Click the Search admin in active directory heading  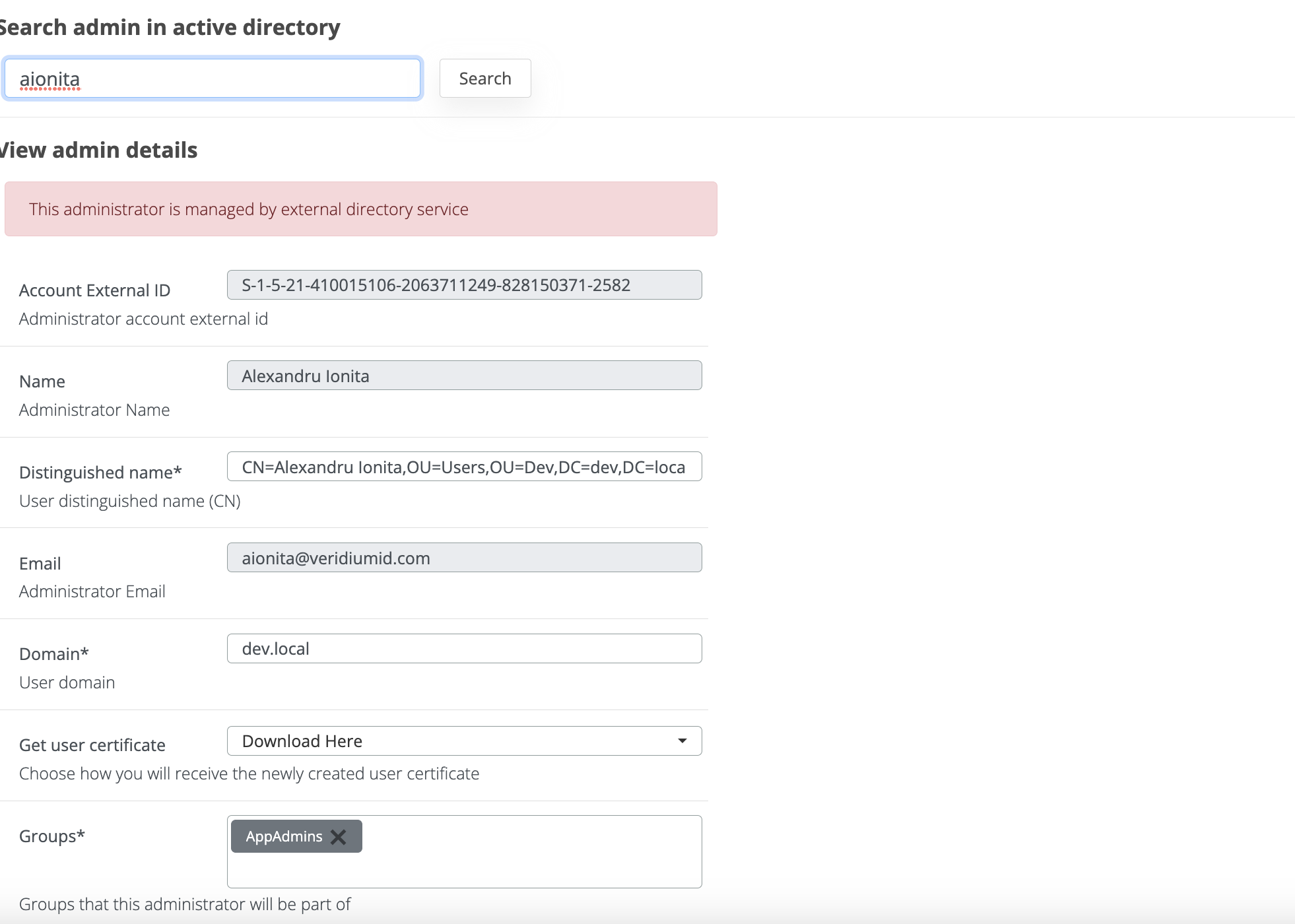click(x=170, y=28)
